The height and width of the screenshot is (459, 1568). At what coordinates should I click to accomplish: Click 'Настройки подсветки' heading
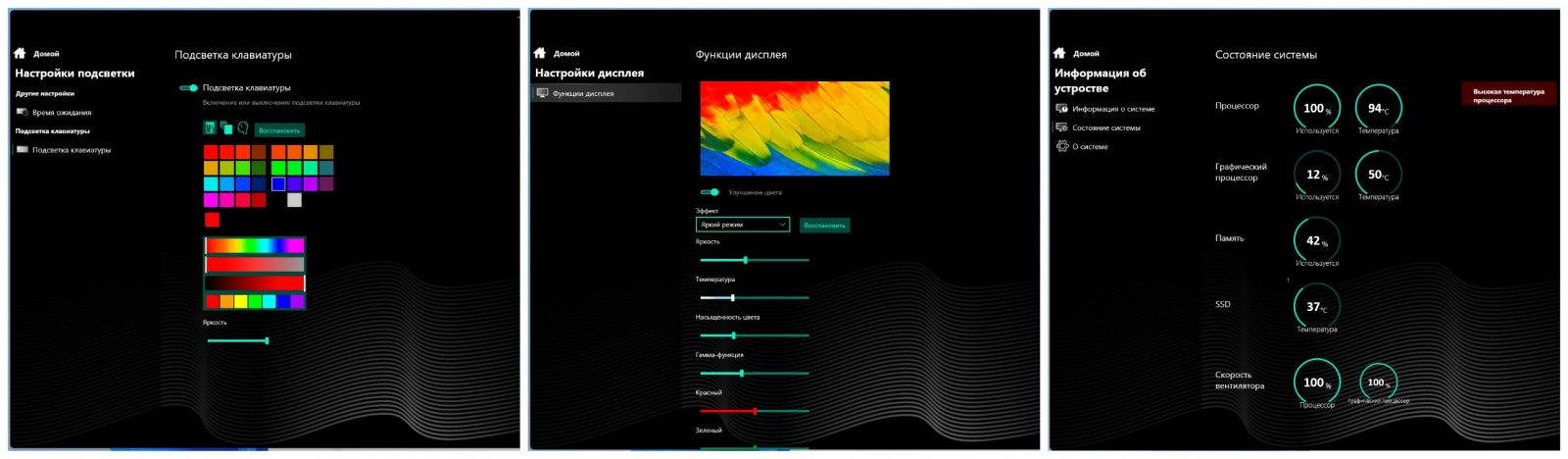coord(74,74)
